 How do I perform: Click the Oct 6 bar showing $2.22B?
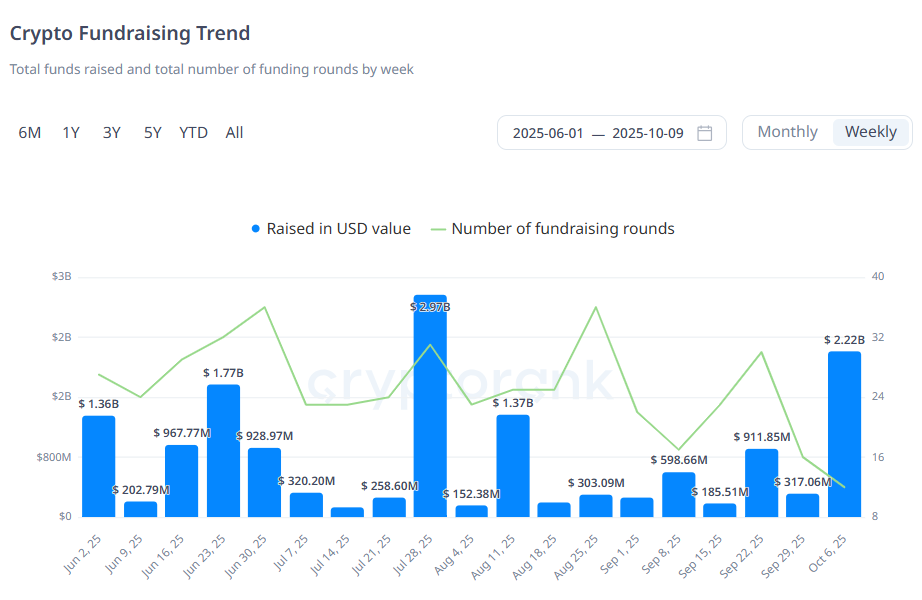coord(844,435)
